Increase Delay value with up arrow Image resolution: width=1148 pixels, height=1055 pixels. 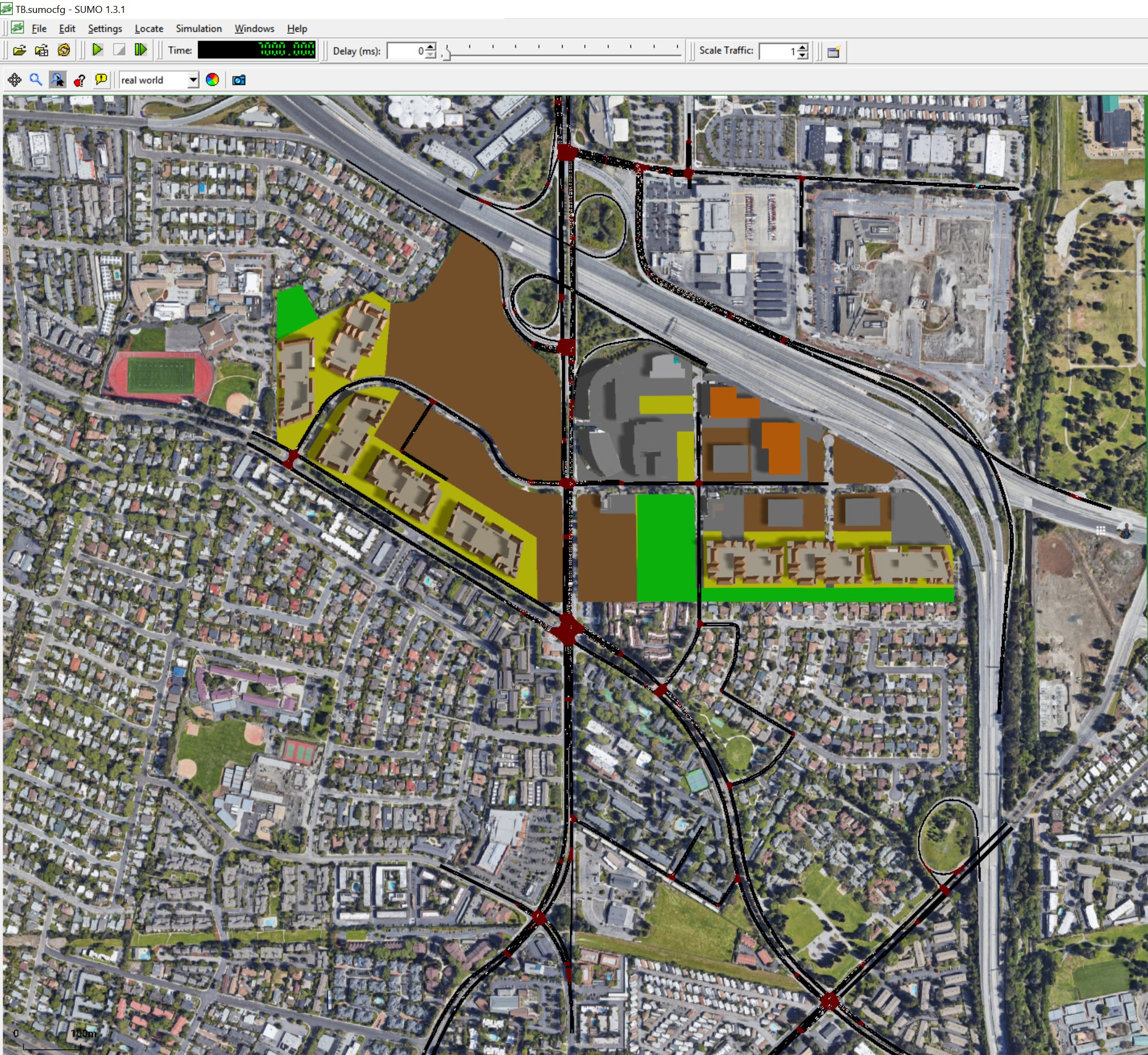(x=431, y=47)
